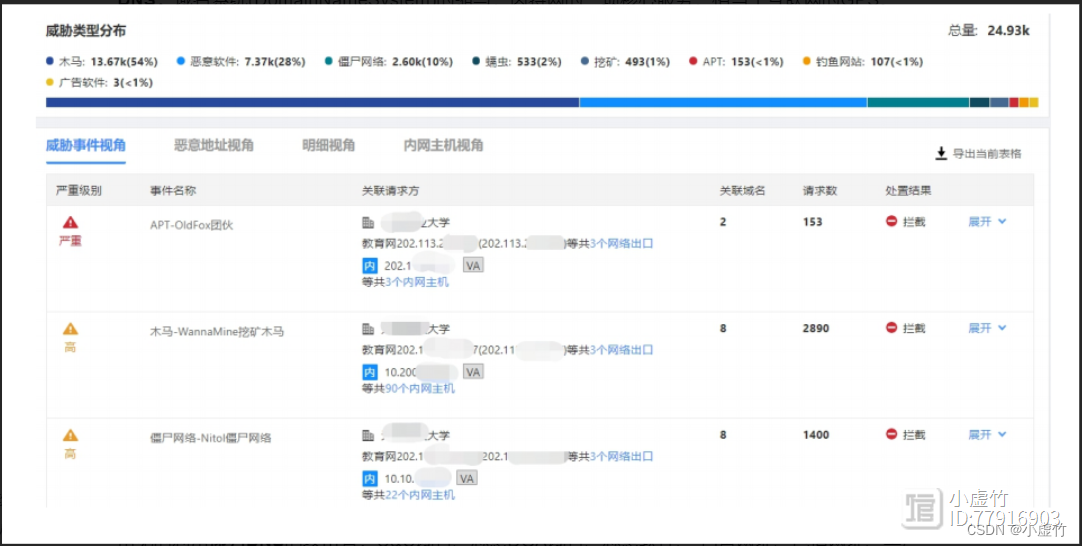Click request count 2890
1082x546 pixels.
click(816, 328)
